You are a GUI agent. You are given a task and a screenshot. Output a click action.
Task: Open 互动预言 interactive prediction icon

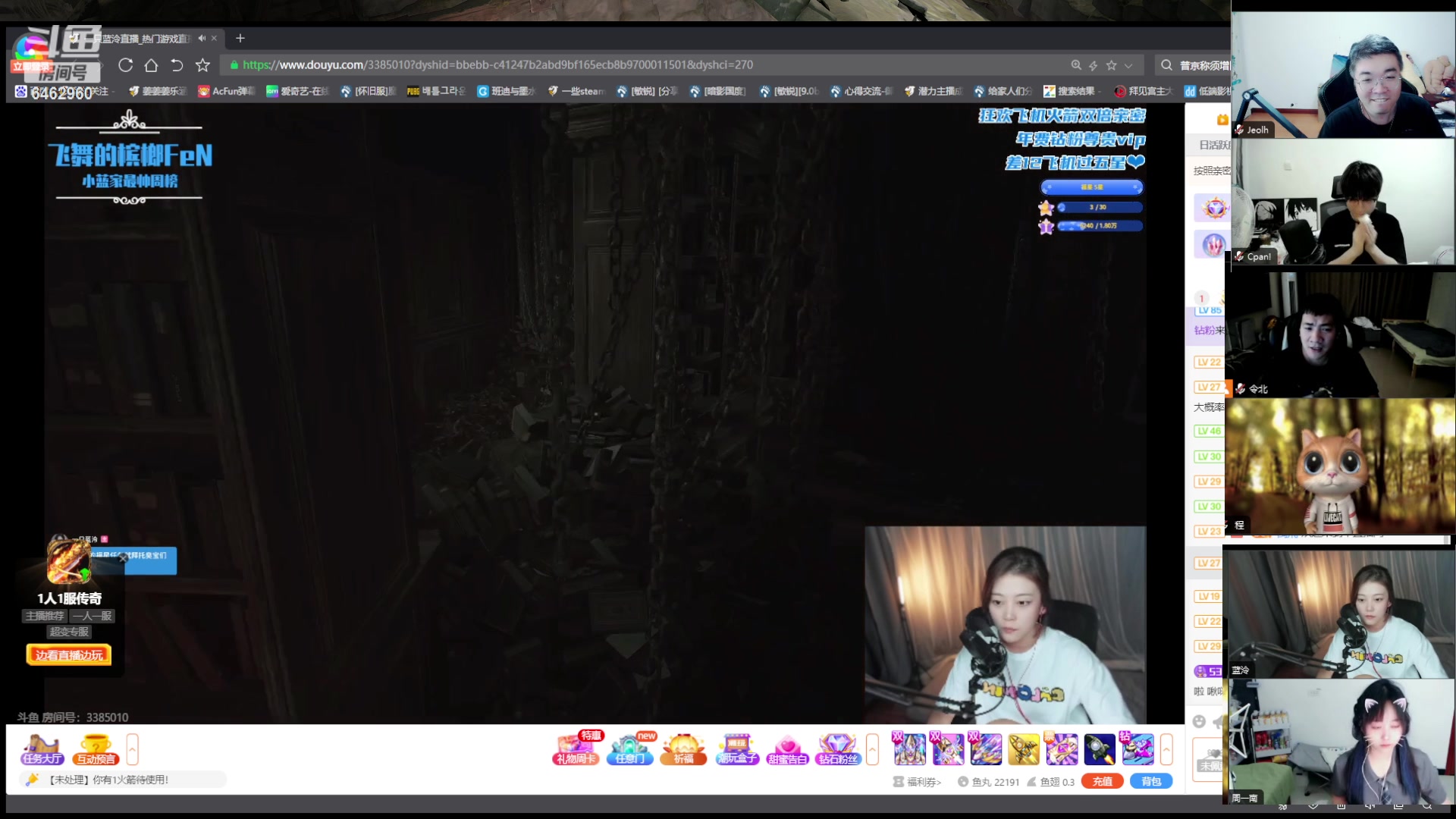[96, 749]
